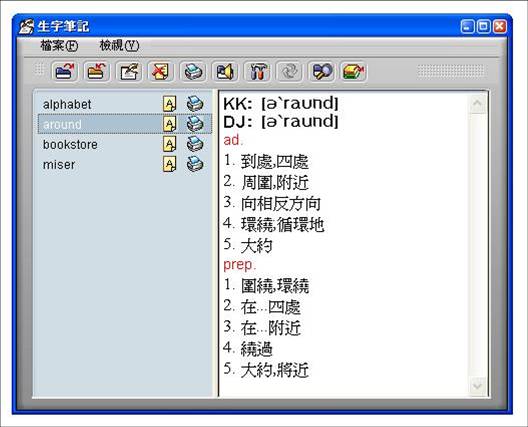Click the print icon beside around
528x427 pixels.
(x=195, y=124)
